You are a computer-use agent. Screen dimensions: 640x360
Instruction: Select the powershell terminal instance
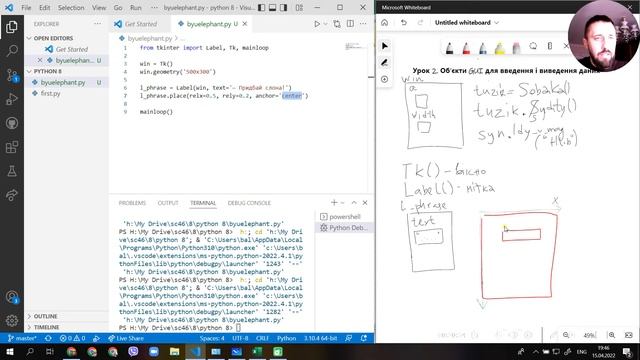(344, 217)
